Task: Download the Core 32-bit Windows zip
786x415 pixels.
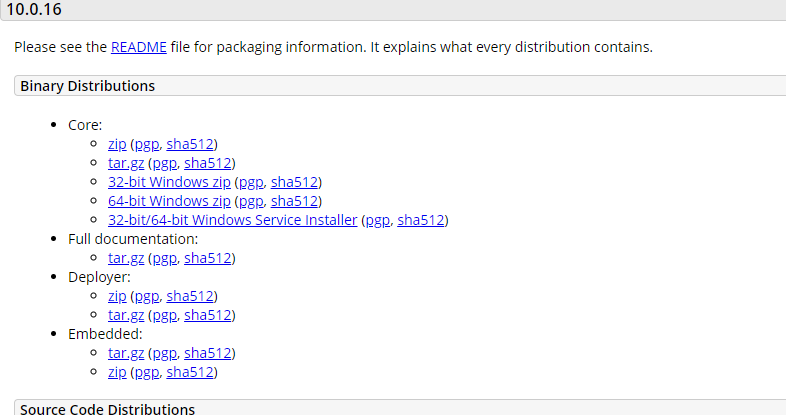Action: pos(169,182)
